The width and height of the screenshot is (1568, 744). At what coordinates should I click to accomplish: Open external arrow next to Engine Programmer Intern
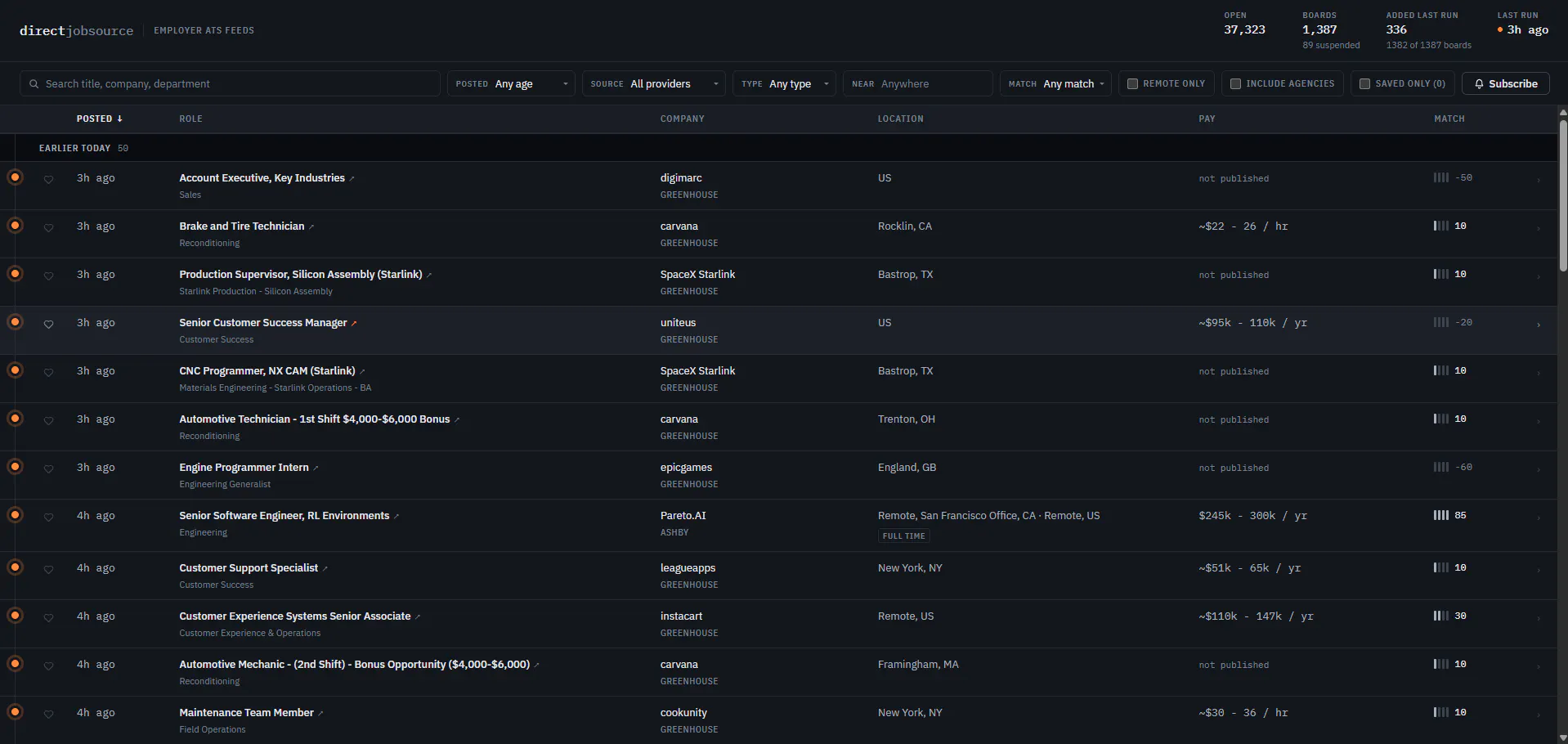316,468
